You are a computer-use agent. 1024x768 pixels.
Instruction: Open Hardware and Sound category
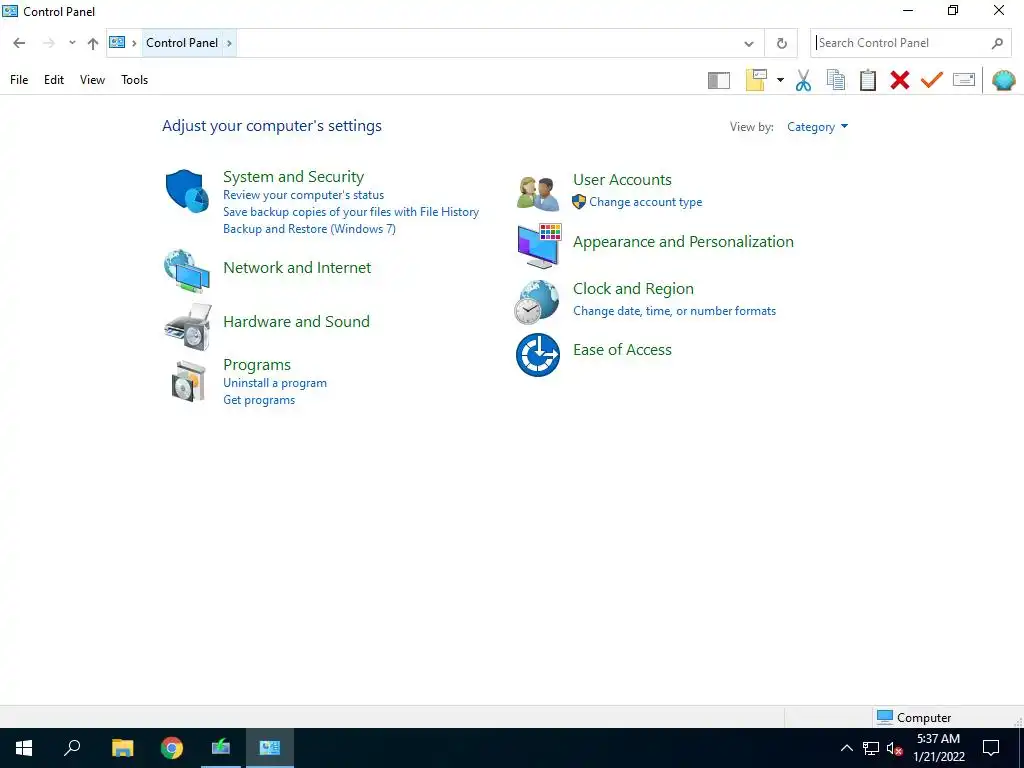pos(296,321)
